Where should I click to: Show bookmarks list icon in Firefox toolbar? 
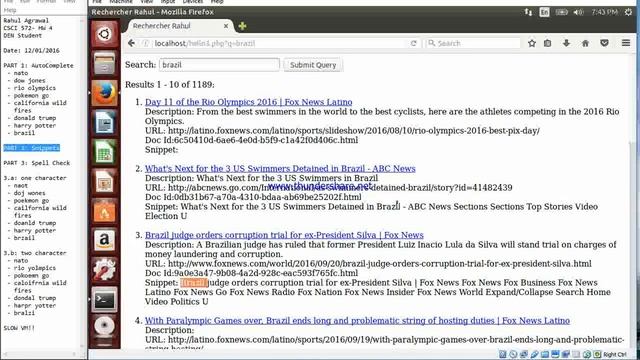point(547,43)
